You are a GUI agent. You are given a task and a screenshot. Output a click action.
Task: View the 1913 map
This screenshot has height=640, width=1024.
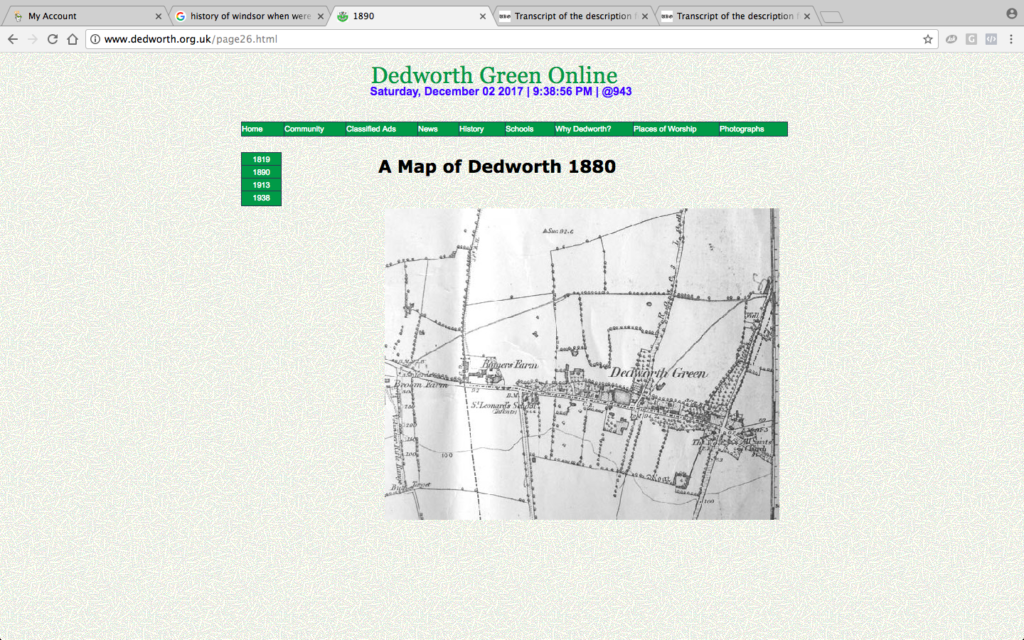pos(261,185)
